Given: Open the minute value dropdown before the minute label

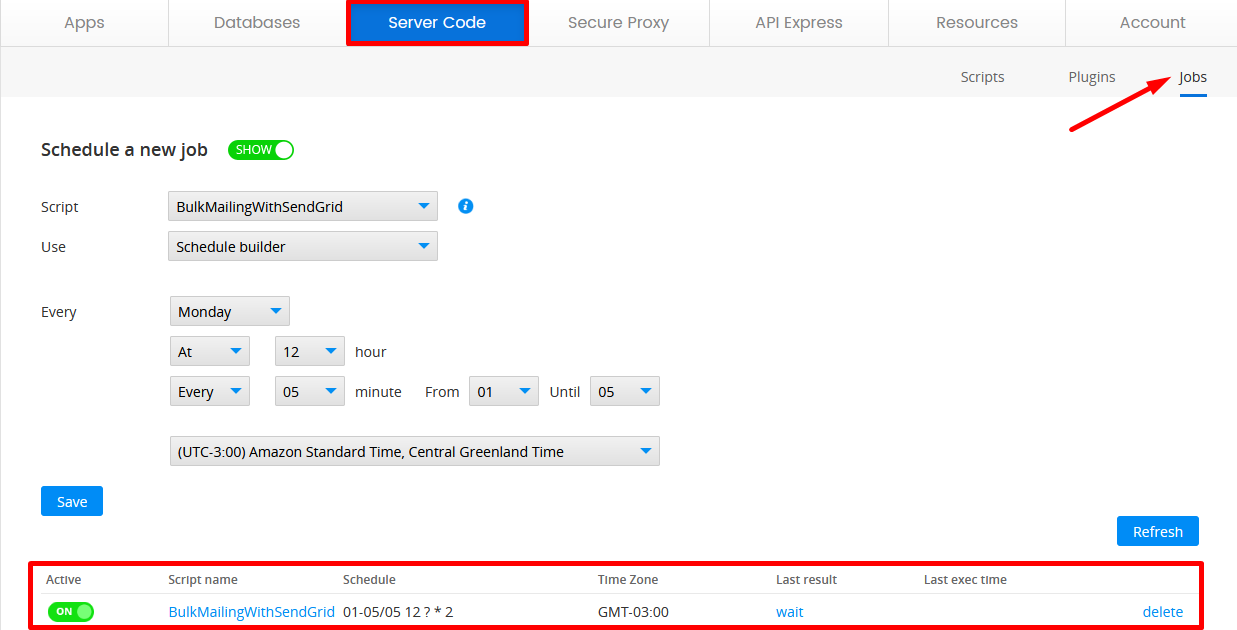Looking at the screenshot, I should (x=310, y=391).
